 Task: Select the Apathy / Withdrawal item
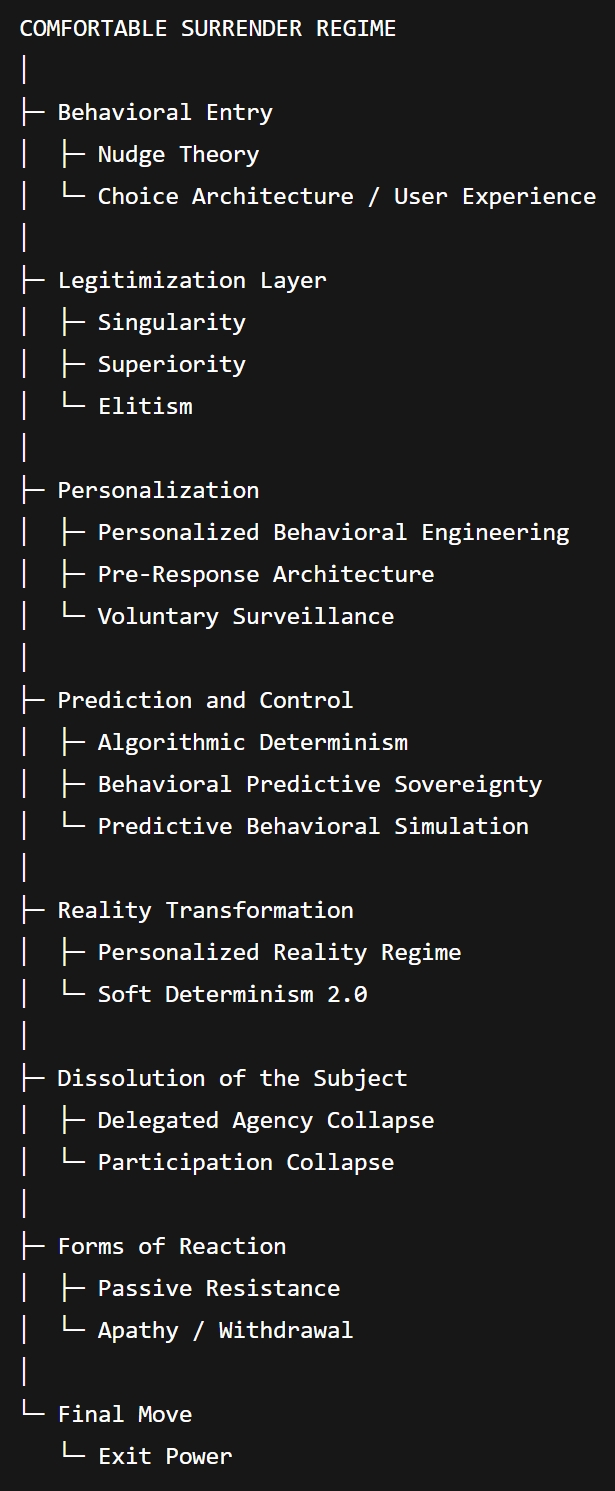click(x=225, y=1330)
